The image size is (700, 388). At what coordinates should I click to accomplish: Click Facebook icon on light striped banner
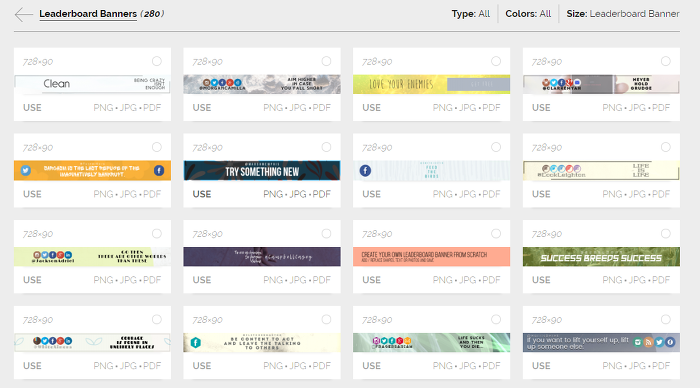[365, 171]
